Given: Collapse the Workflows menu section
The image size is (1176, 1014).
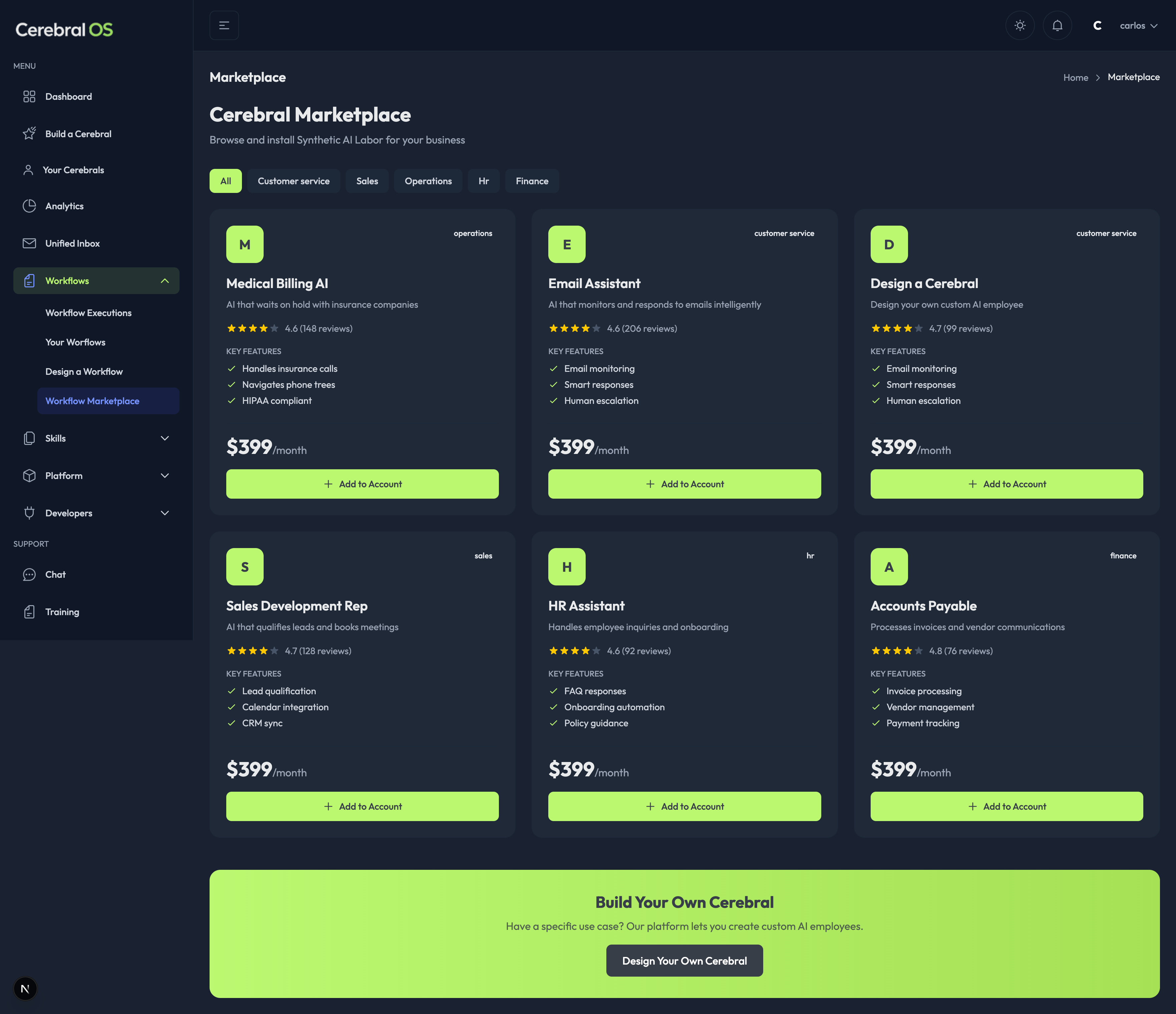Looking at the screenshot, I should pos(165,281).
